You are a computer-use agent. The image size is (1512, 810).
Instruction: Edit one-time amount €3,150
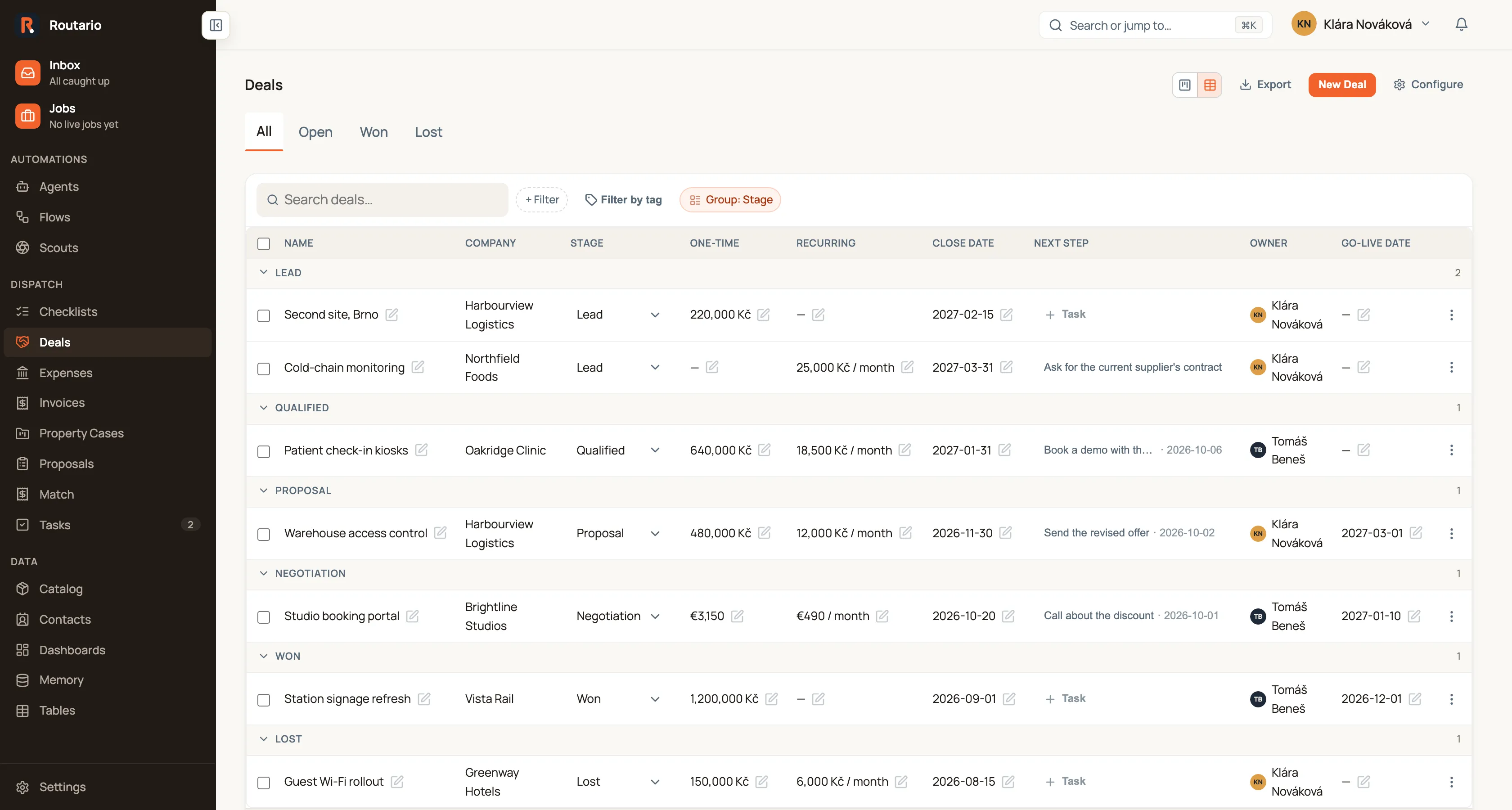click(737, 616)
